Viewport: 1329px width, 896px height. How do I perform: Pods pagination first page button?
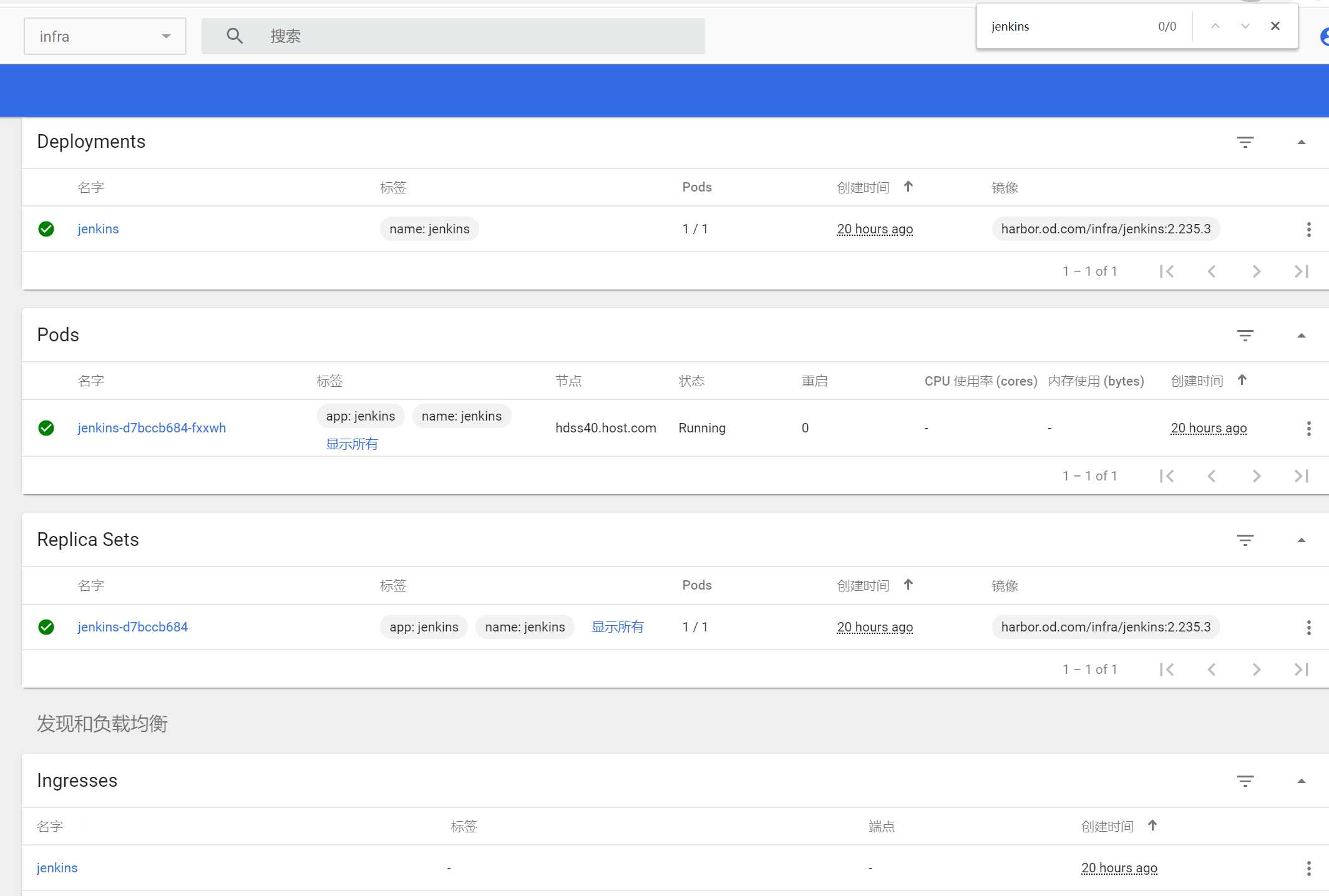pyautogui.click(x=1166, y=476)
